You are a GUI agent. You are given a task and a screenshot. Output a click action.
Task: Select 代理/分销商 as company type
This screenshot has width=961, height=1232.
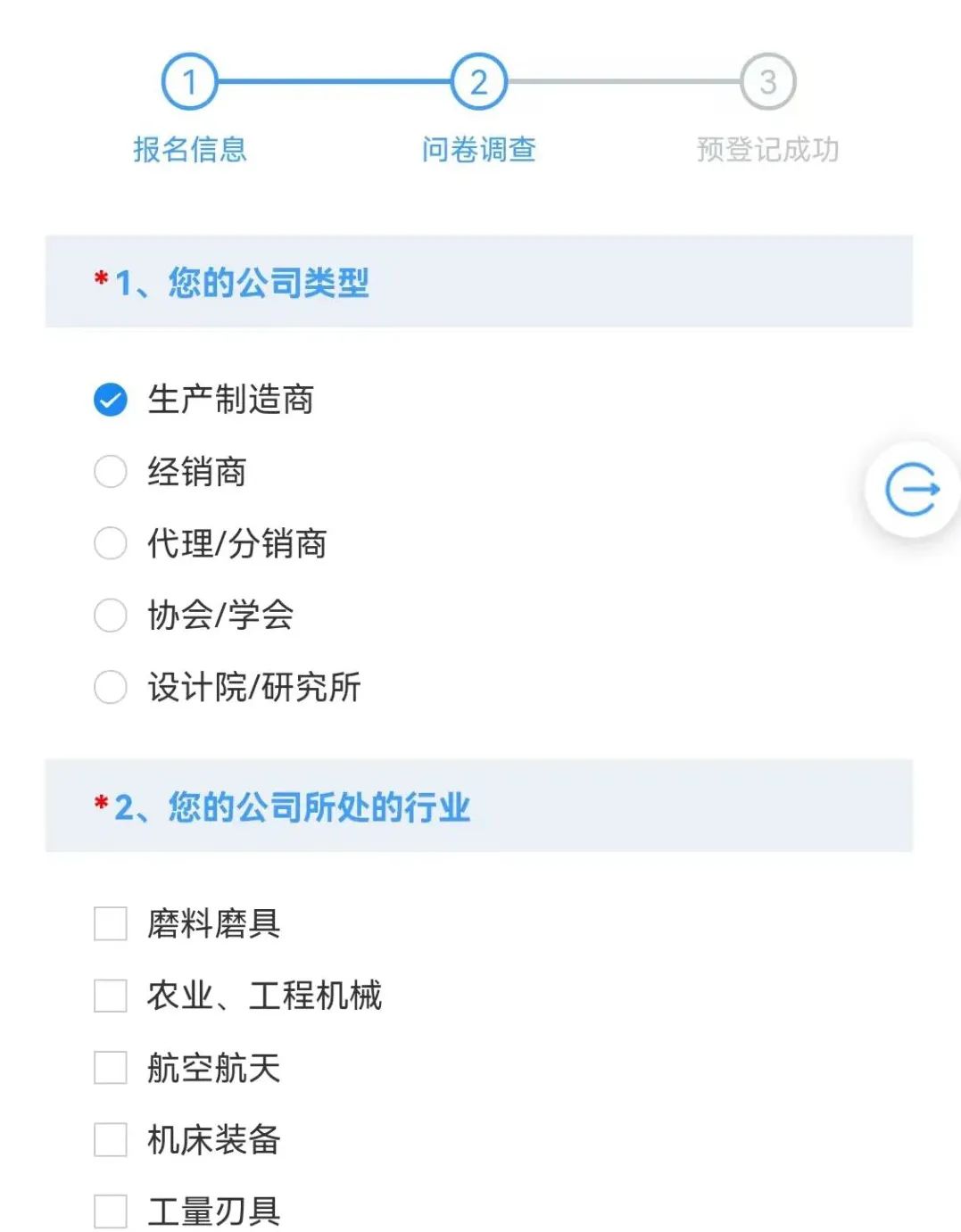point(111,543)
